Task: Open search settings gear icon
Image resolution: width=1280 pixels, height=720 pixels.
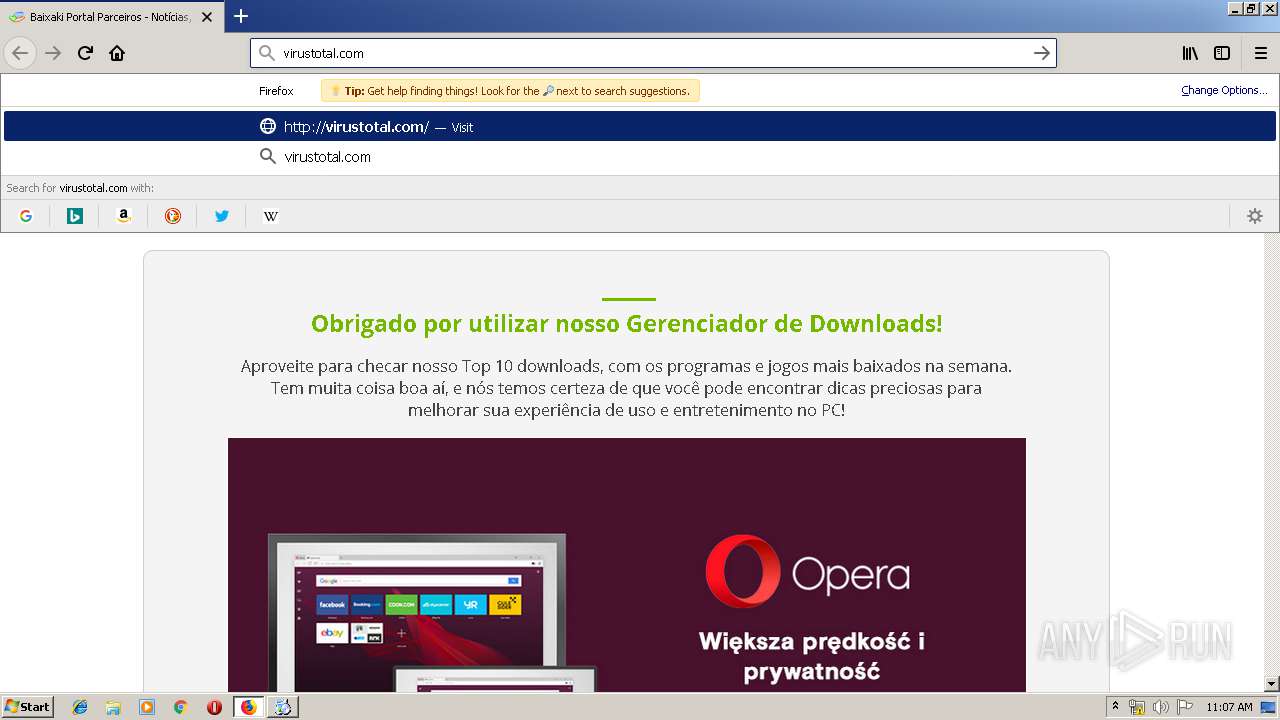Action: click(1255, 216)
